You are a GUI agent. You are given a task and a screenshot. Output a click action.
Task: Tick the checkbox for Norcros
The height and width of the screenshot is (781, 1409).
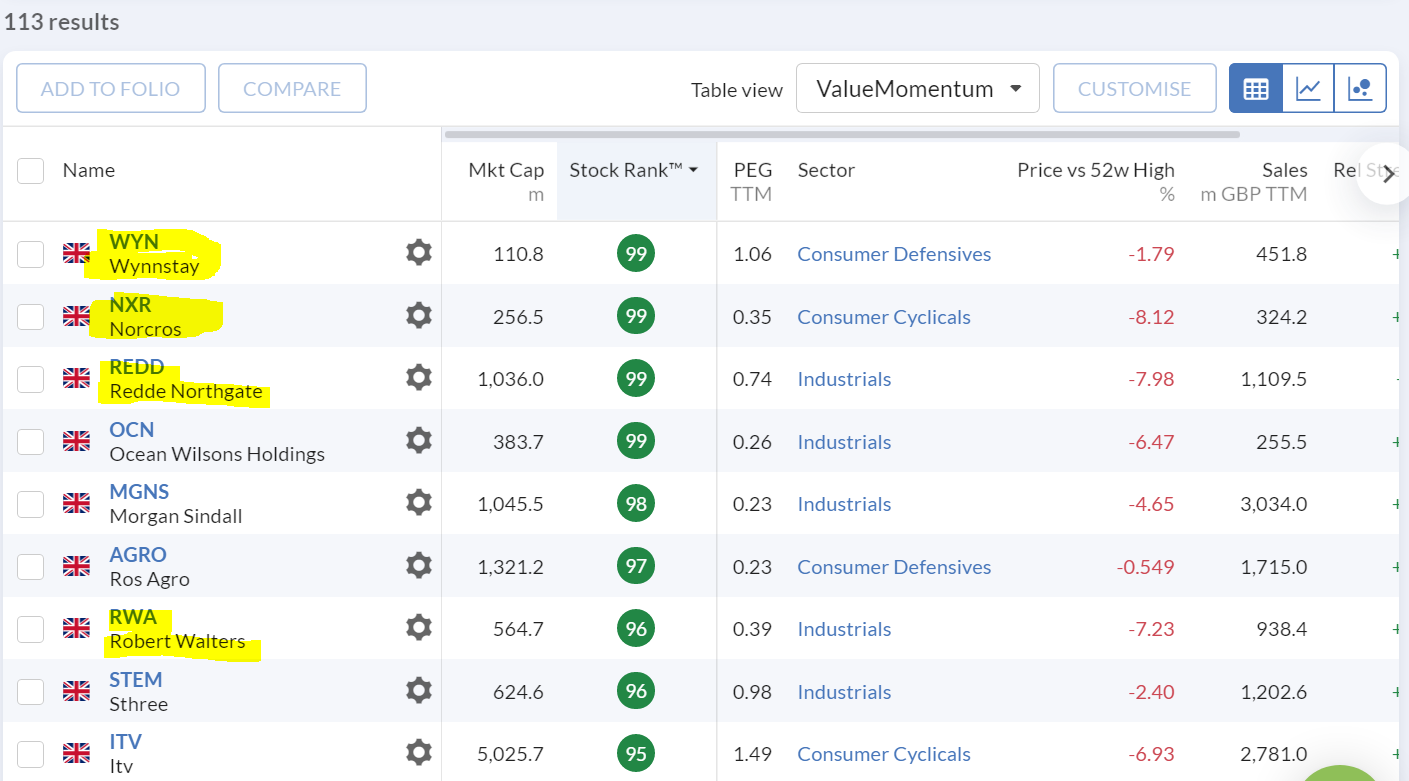[30, 317]
